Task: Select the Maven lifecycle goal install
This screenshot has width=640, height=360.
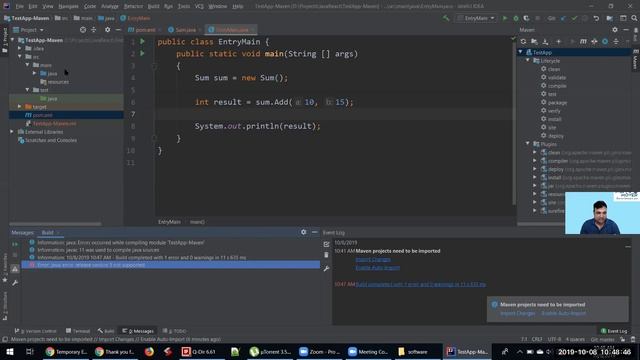Action: [x=554, y=119]
